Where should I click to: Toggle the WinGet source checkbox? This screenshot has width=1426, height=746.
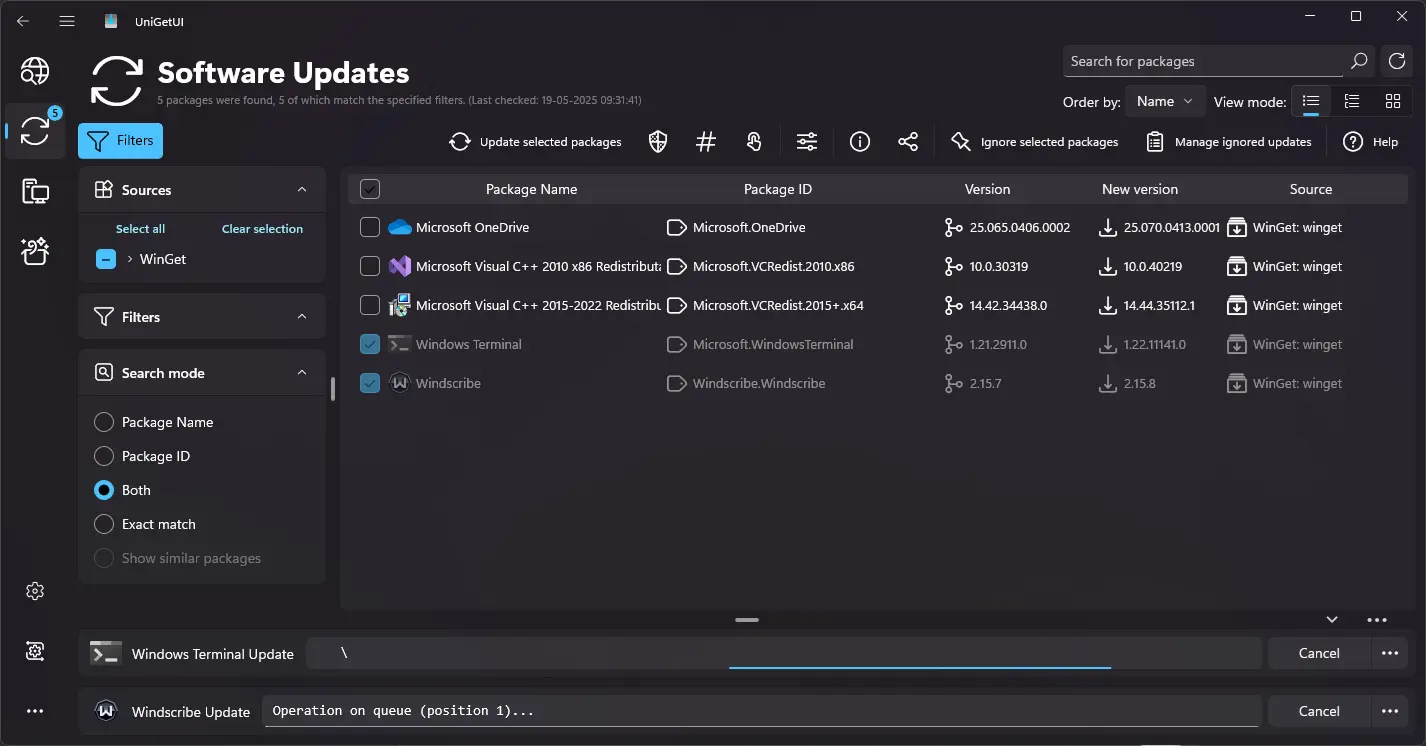click(x=106, y=259)
